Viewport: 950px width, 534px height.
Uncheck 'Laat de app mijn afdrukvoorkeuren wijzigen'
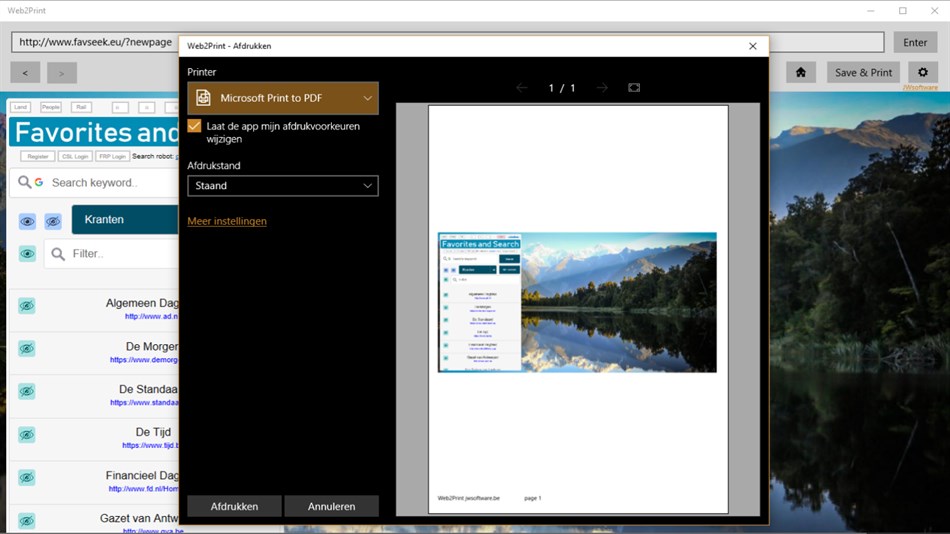point(194,126)
